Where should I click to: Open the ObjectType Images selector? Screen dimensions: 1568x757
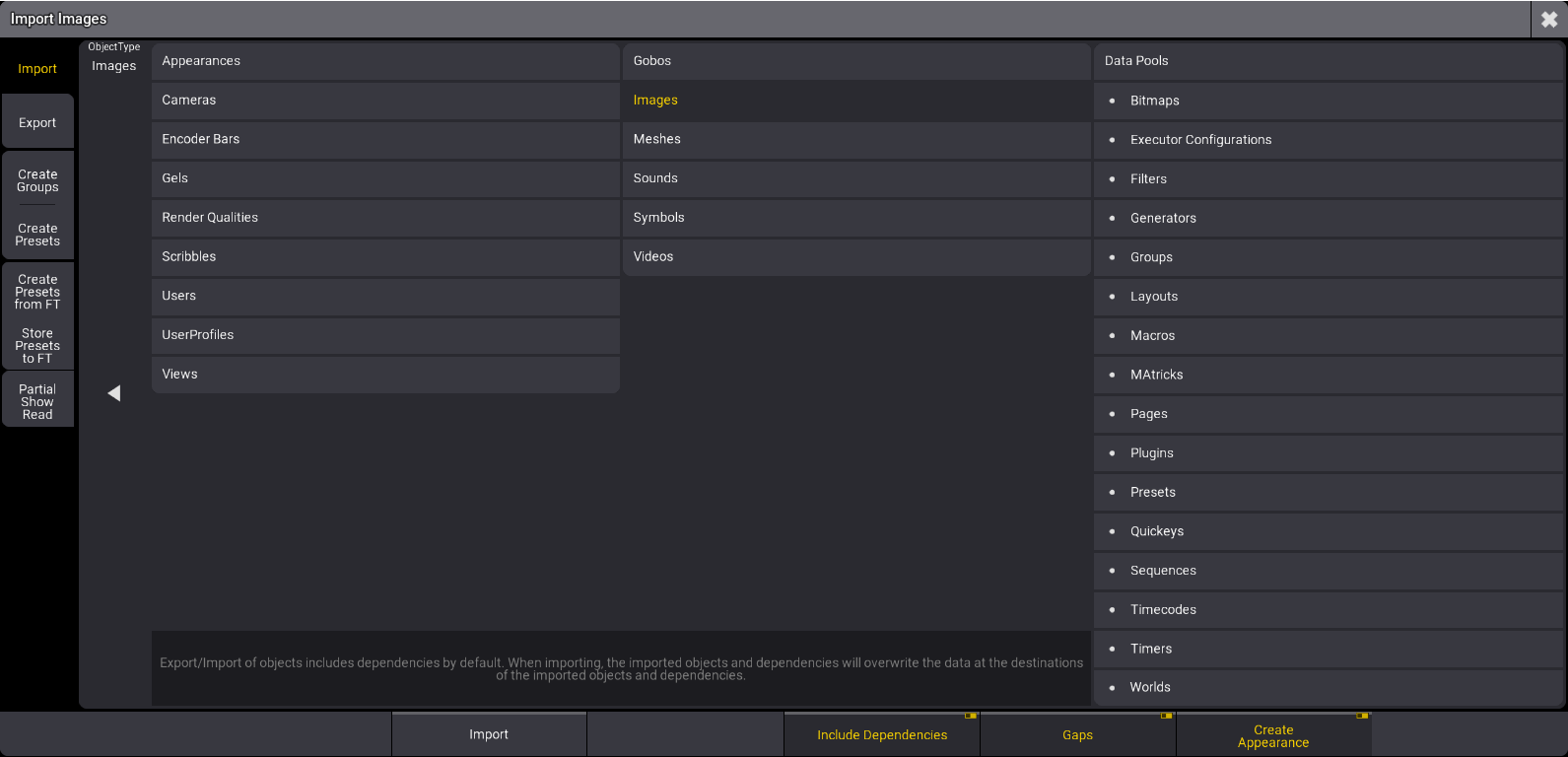coord(114,59)
